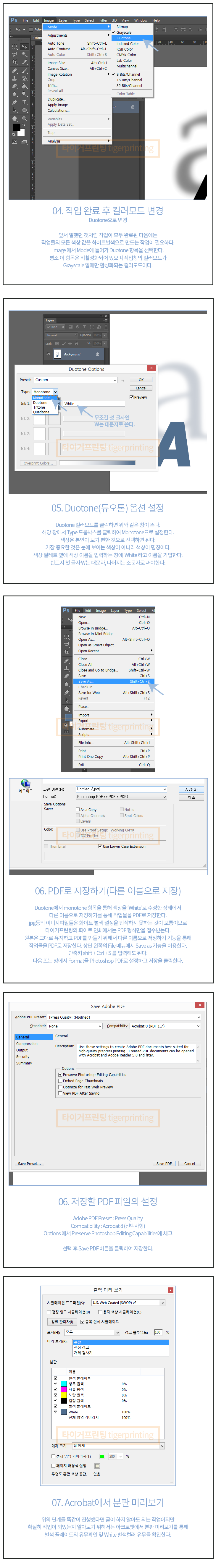Toggle the Preview checkbox in Duotone Options
Screen dimensions: 216x1568
tap(131, 397)
